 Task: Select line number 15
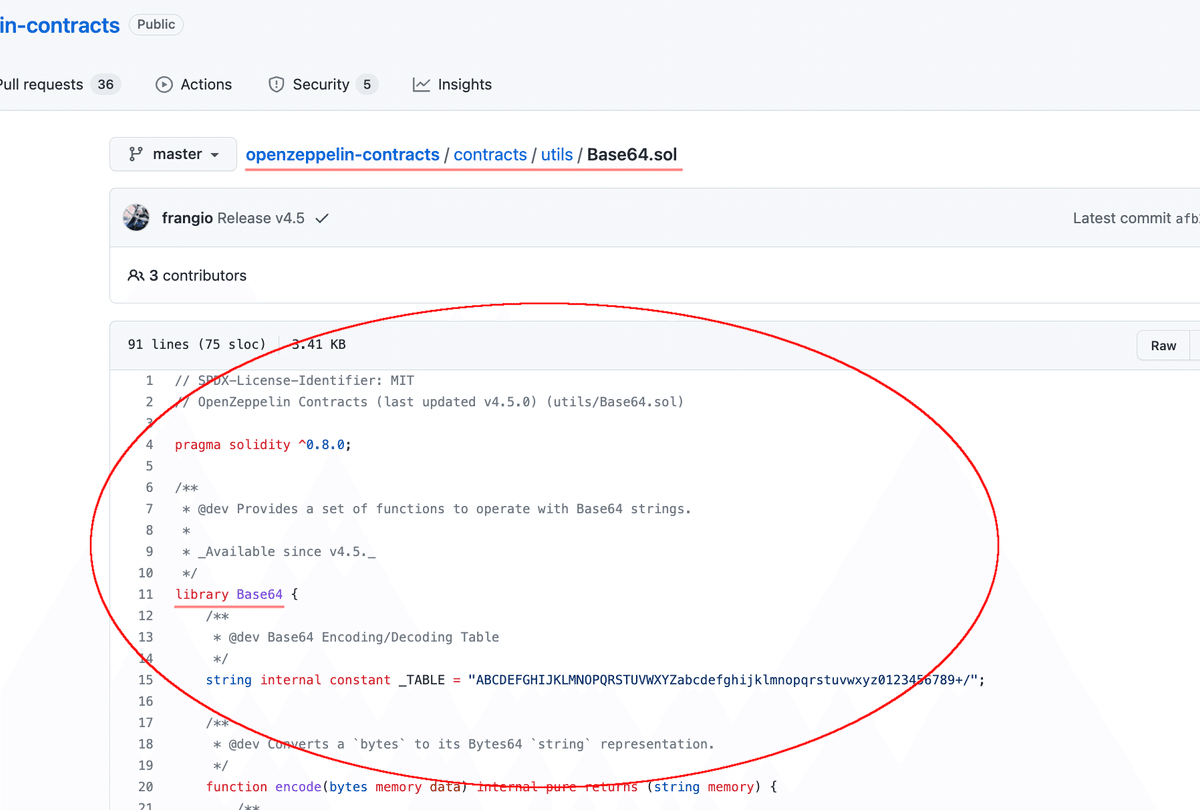pyautogui.click(x=146, y=680)
